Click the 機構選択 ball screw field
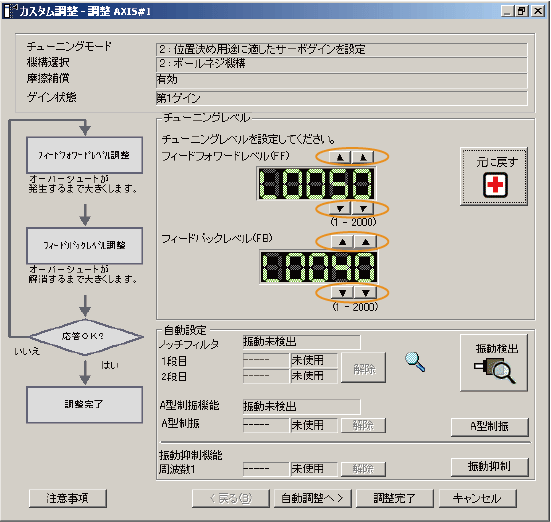551x522 pixels. coord(341,64)
